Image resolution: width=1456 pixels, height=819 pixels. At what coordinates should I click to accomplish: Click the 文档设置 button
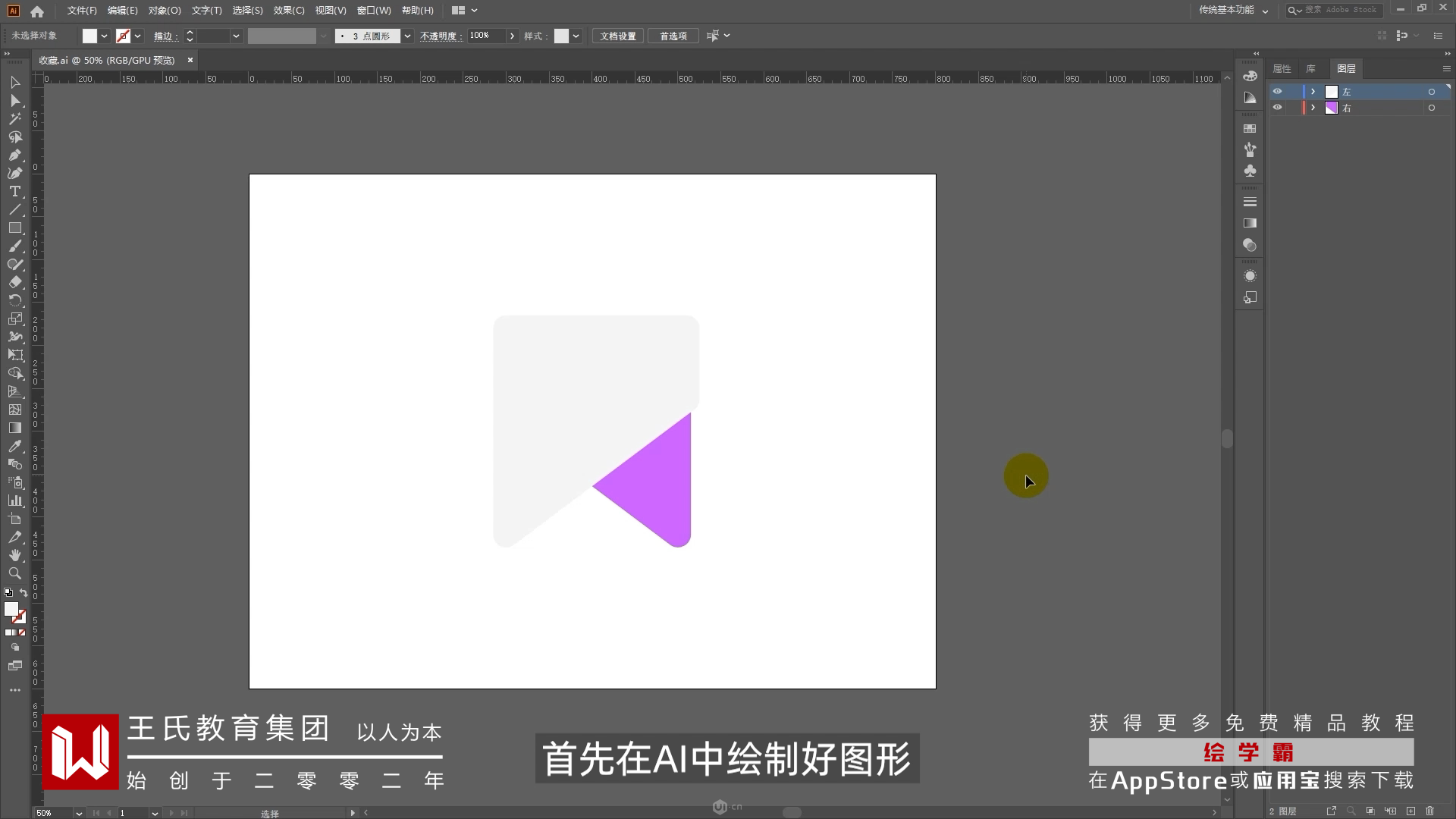(x=617, y=36)
